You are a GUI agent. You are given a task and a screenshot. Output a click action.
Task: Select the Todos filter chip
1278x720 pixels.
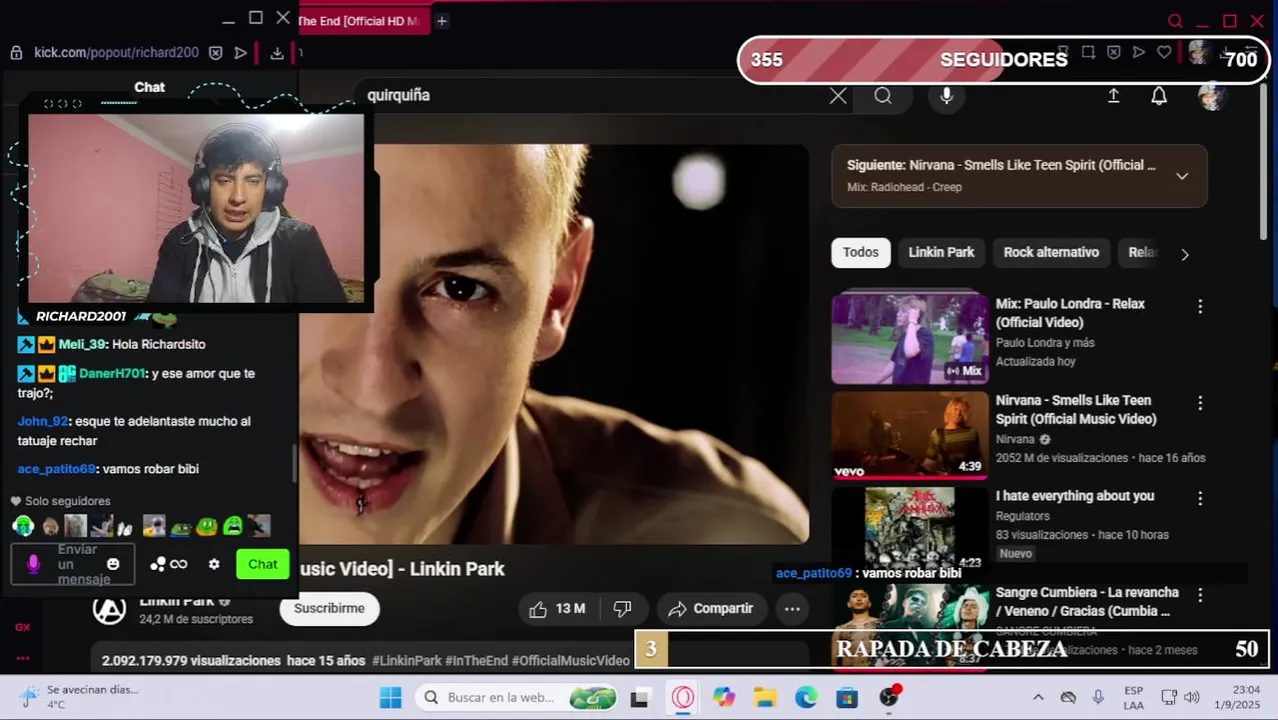(860, 253)
